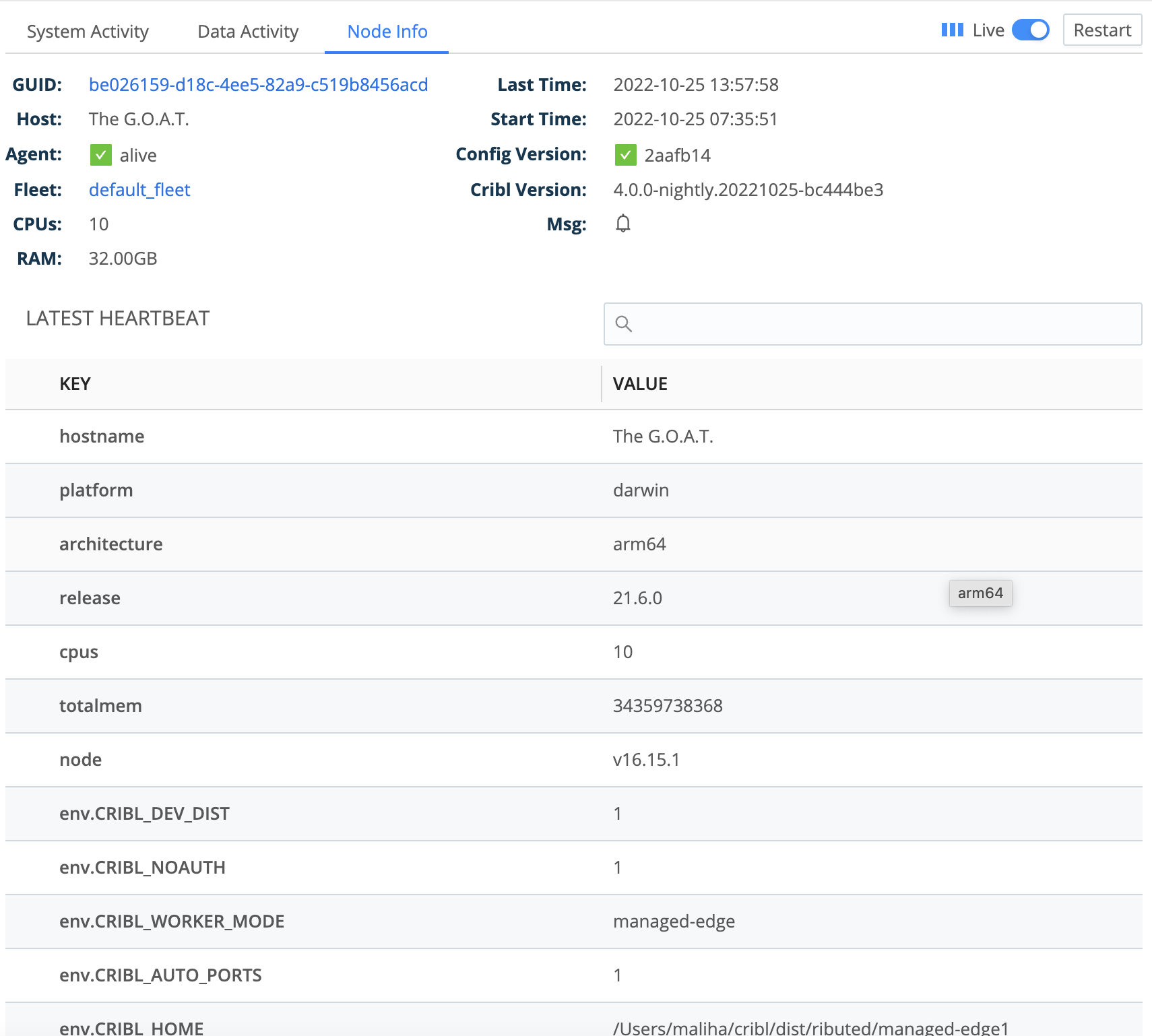1152x1036 pixels.
Task: Disable the Live toggle switch
Action: click(1030, 30)
